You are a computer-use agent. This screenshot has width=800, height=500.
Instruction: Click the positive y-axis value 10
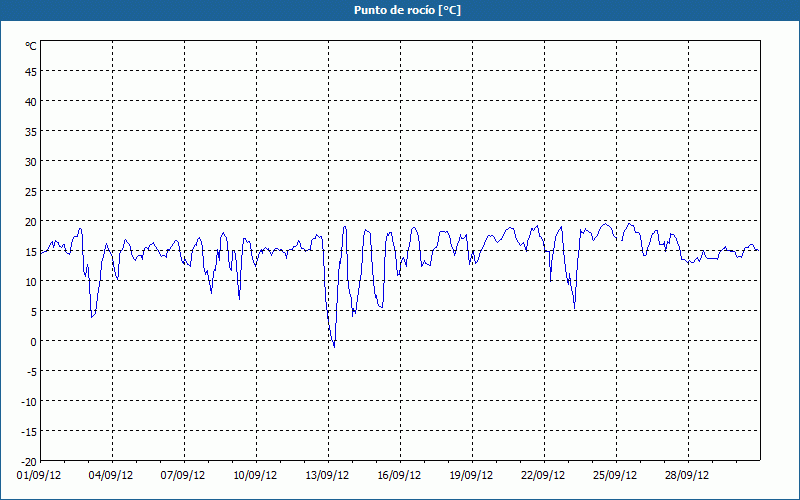point(31,282)
